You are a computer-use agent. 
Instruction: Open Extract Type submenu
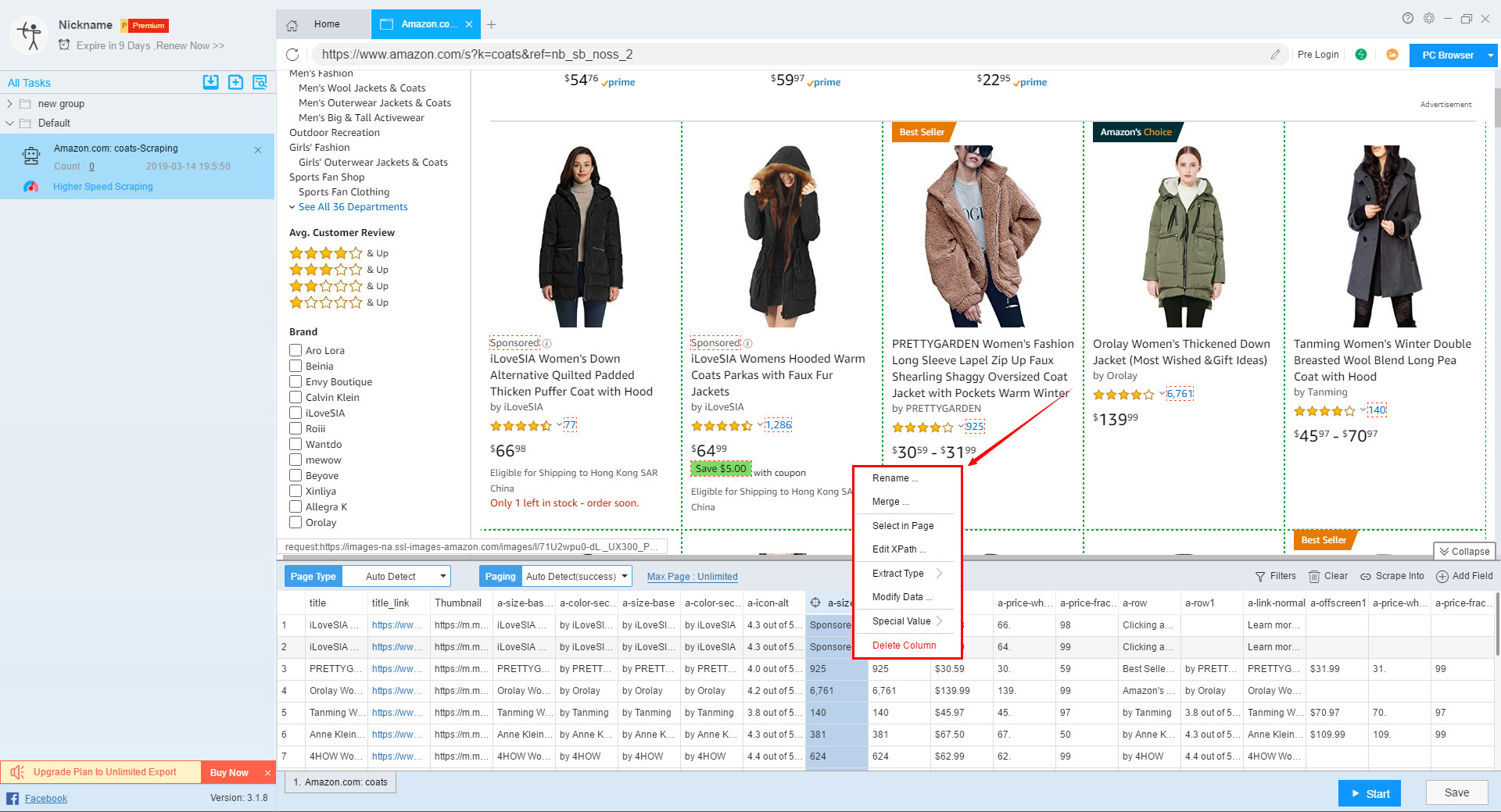pos(907,574)
